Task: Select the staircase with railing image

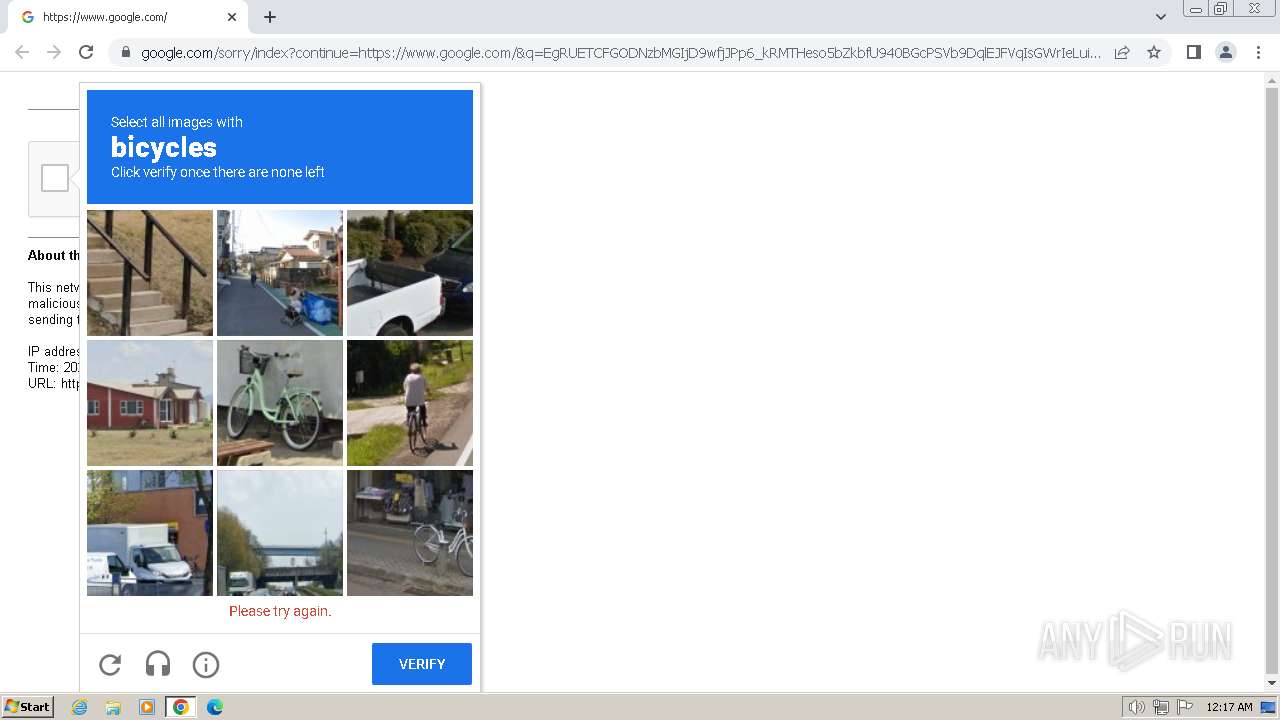Action: [x=150, y=273]
